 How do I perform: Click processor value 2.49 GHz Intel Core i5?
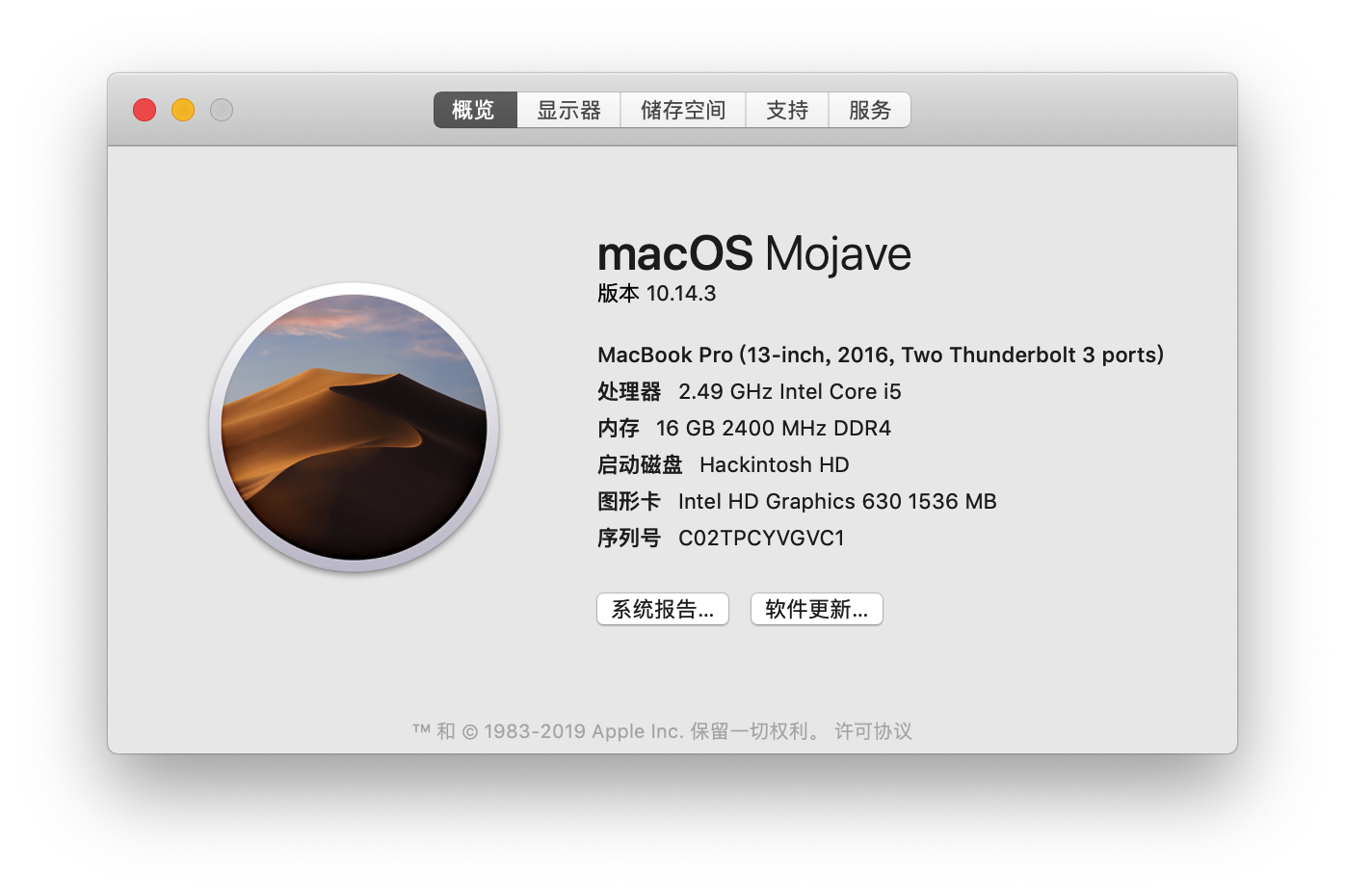(790, 391)
